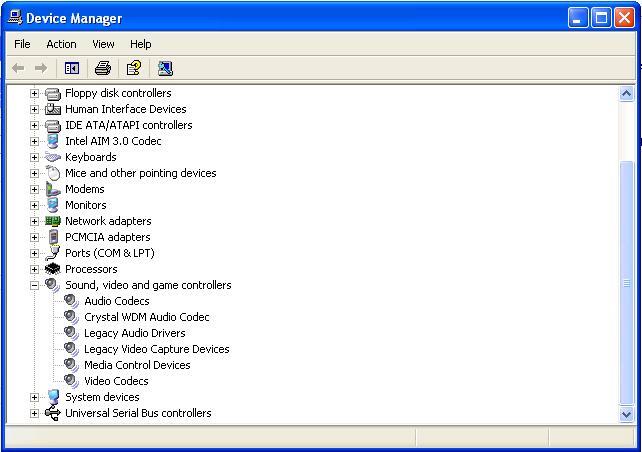Click the scrollbar down arrow

pos(626,415)
